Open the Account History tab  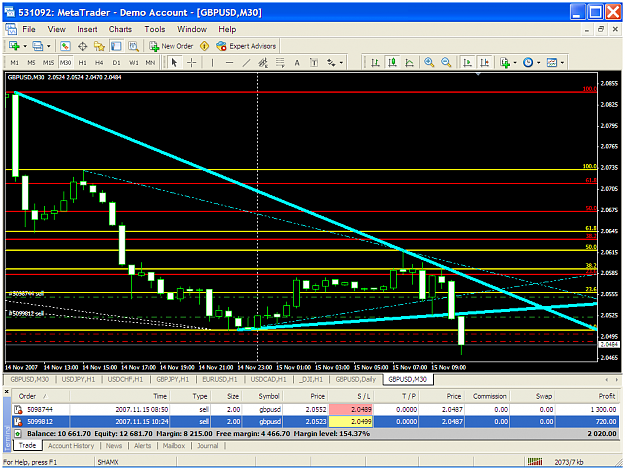click(x=71, y=446)
